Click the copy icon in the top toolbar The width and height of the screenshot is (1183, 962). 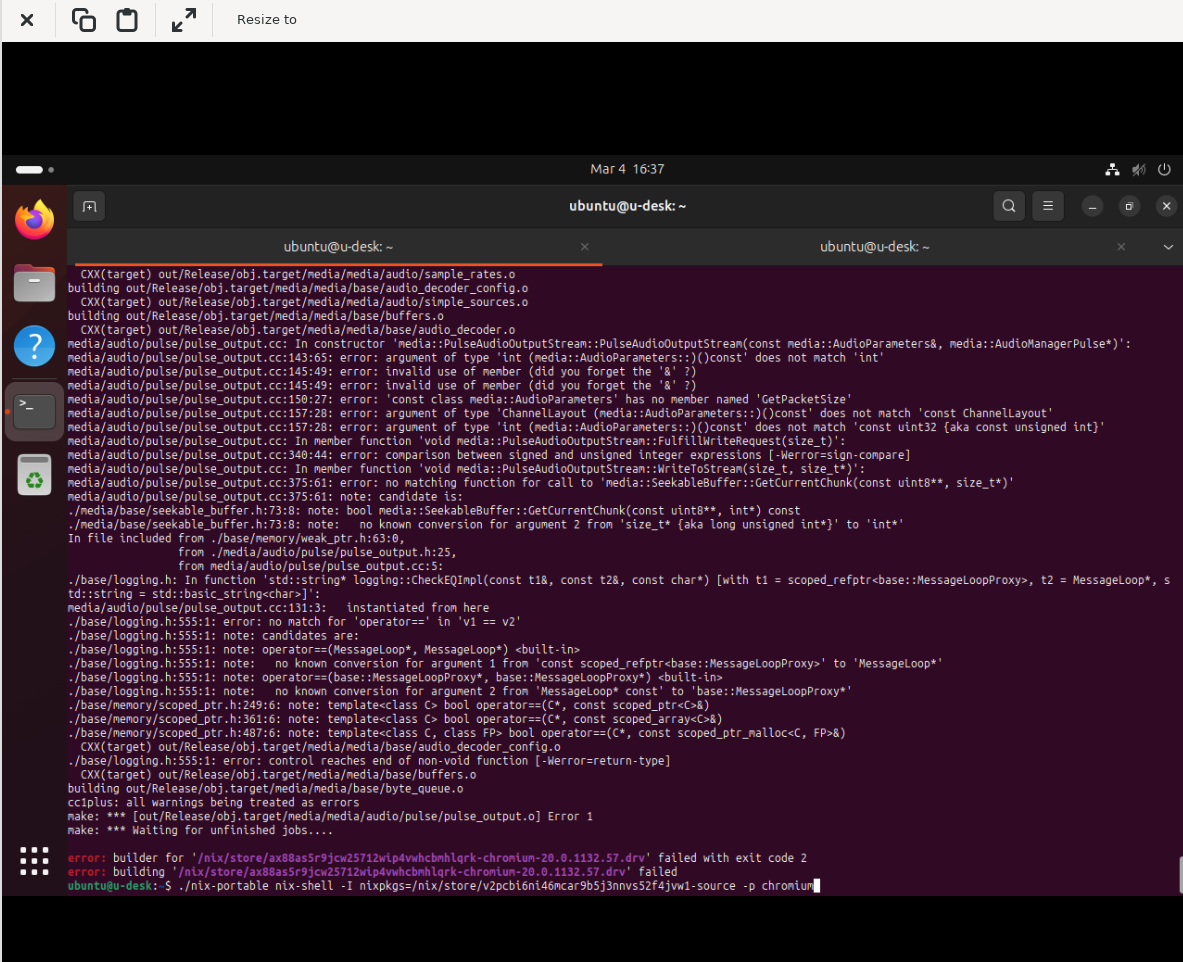83,20
